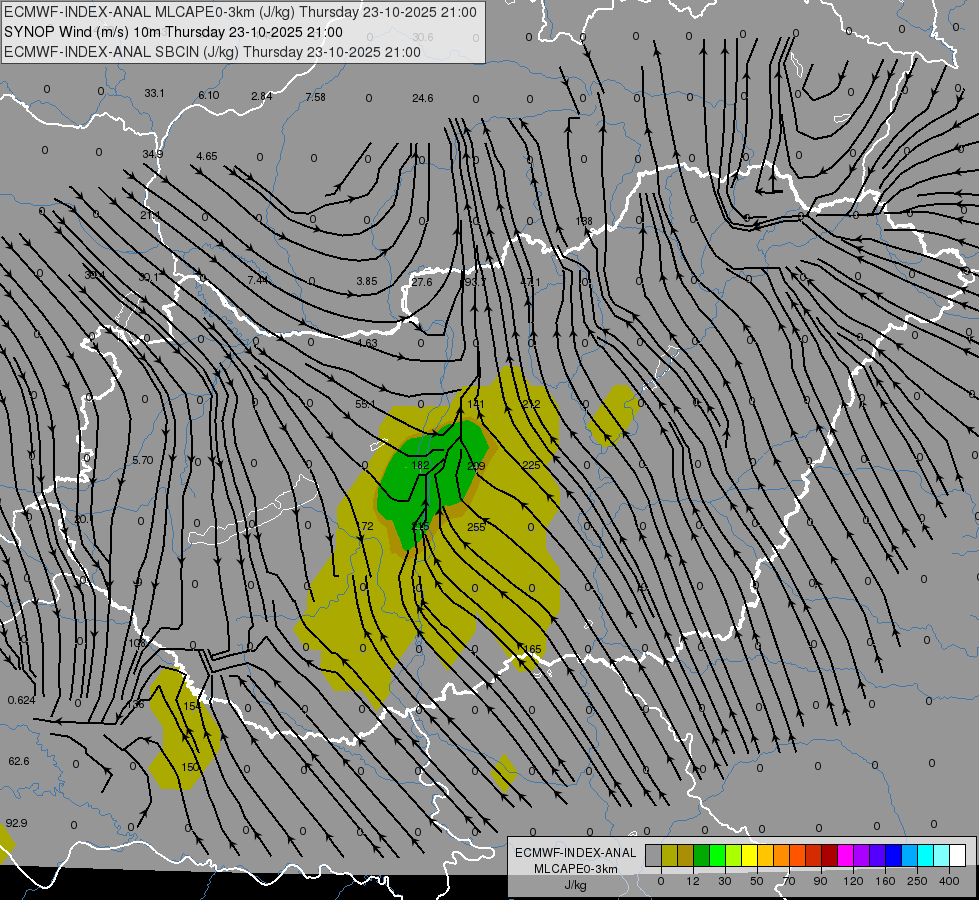Click the 165 value near the border
979x900 pixels.
click(532, 650)
